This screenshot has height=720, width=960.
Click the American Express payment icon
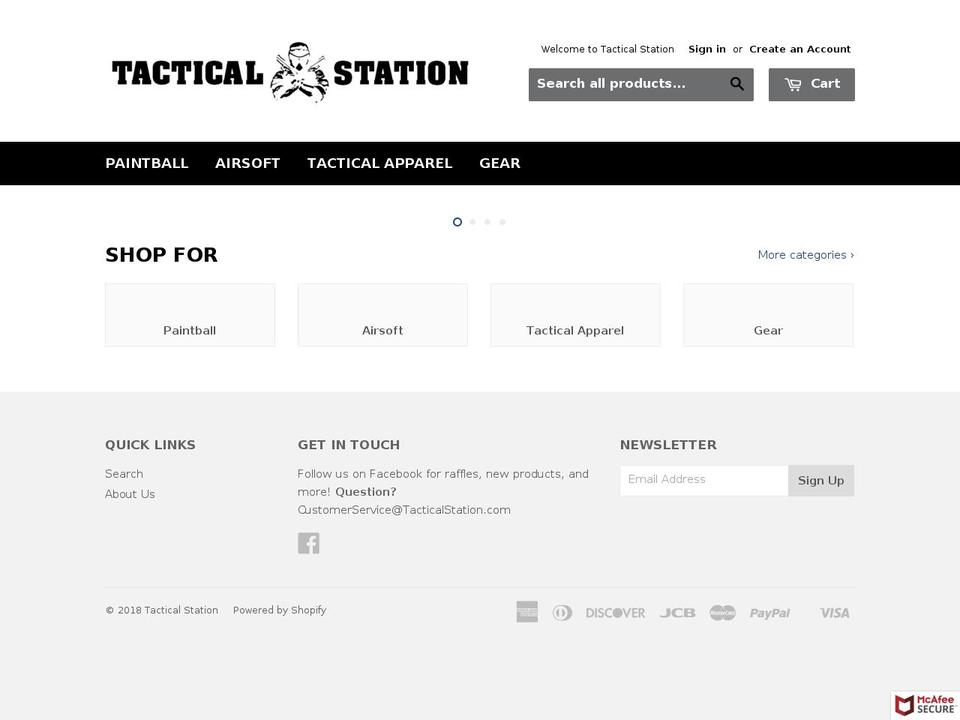coord(527,612)
